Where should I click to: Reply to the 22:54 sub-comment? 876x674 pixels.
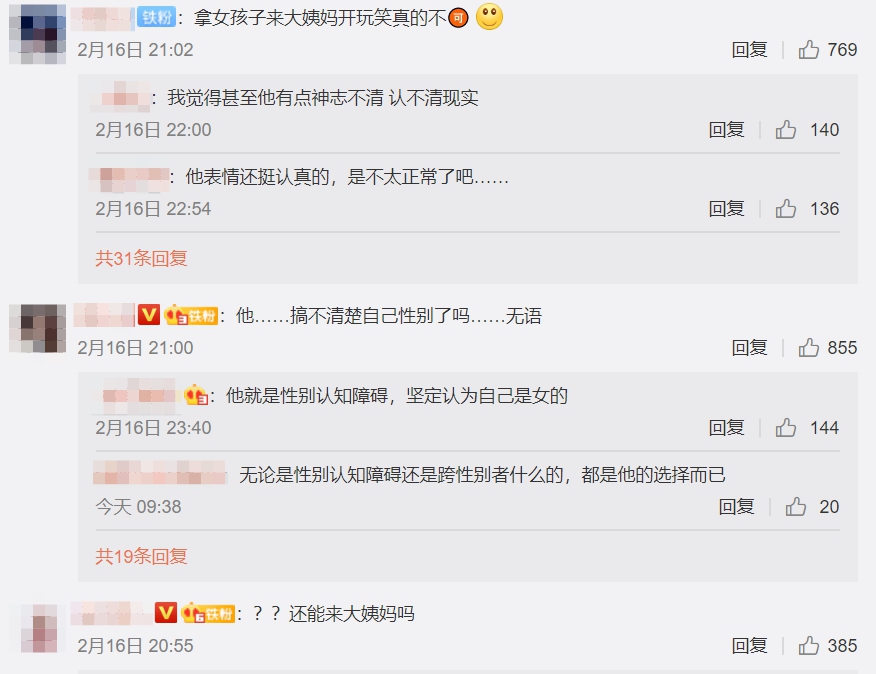[x=726, y=208]
